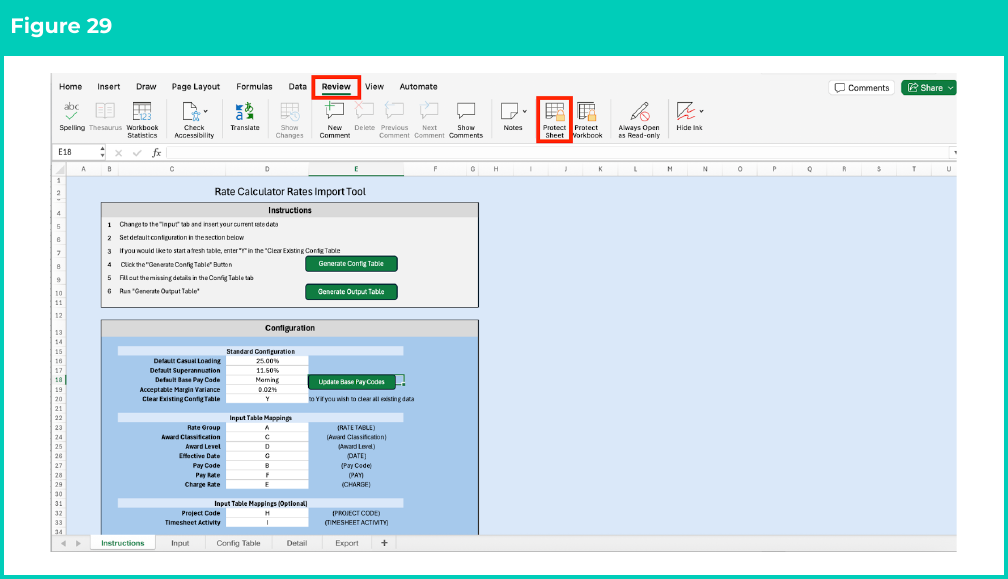The height and width of the screenshot is (579, 1008).
Task: Open the Thesaurus tool
Action: (105, 116)
